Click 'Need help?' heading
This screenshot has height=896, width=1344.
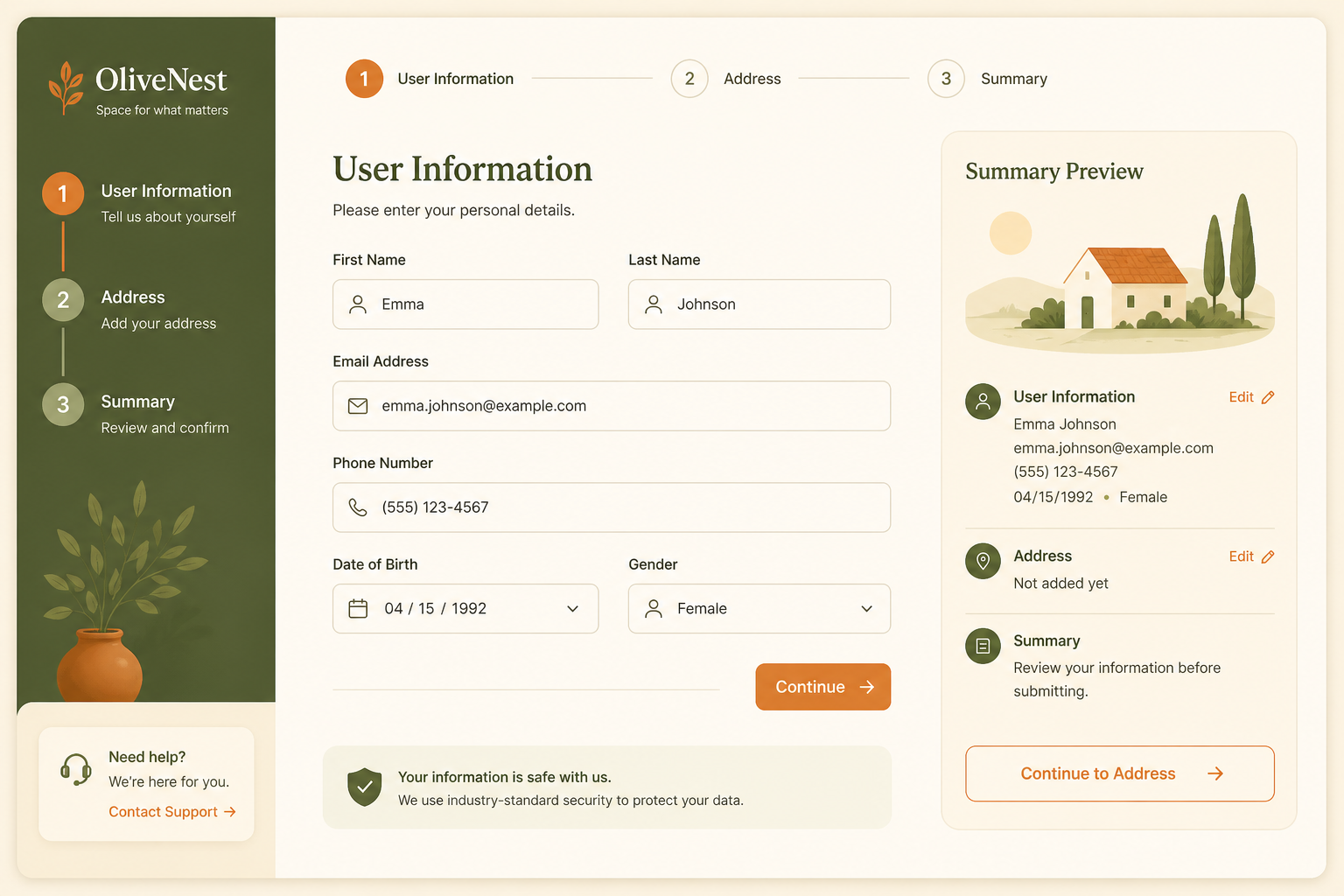tap(147, 757)
